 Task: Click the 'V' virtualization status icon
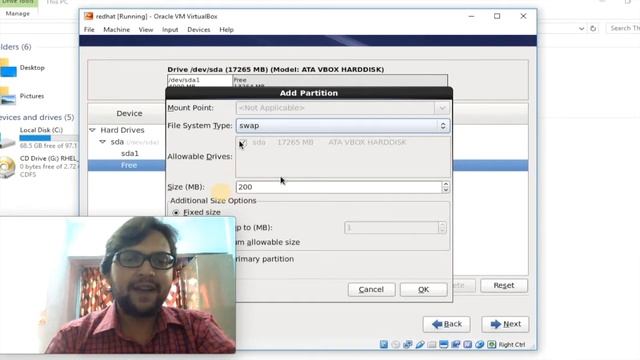(468, 344)
